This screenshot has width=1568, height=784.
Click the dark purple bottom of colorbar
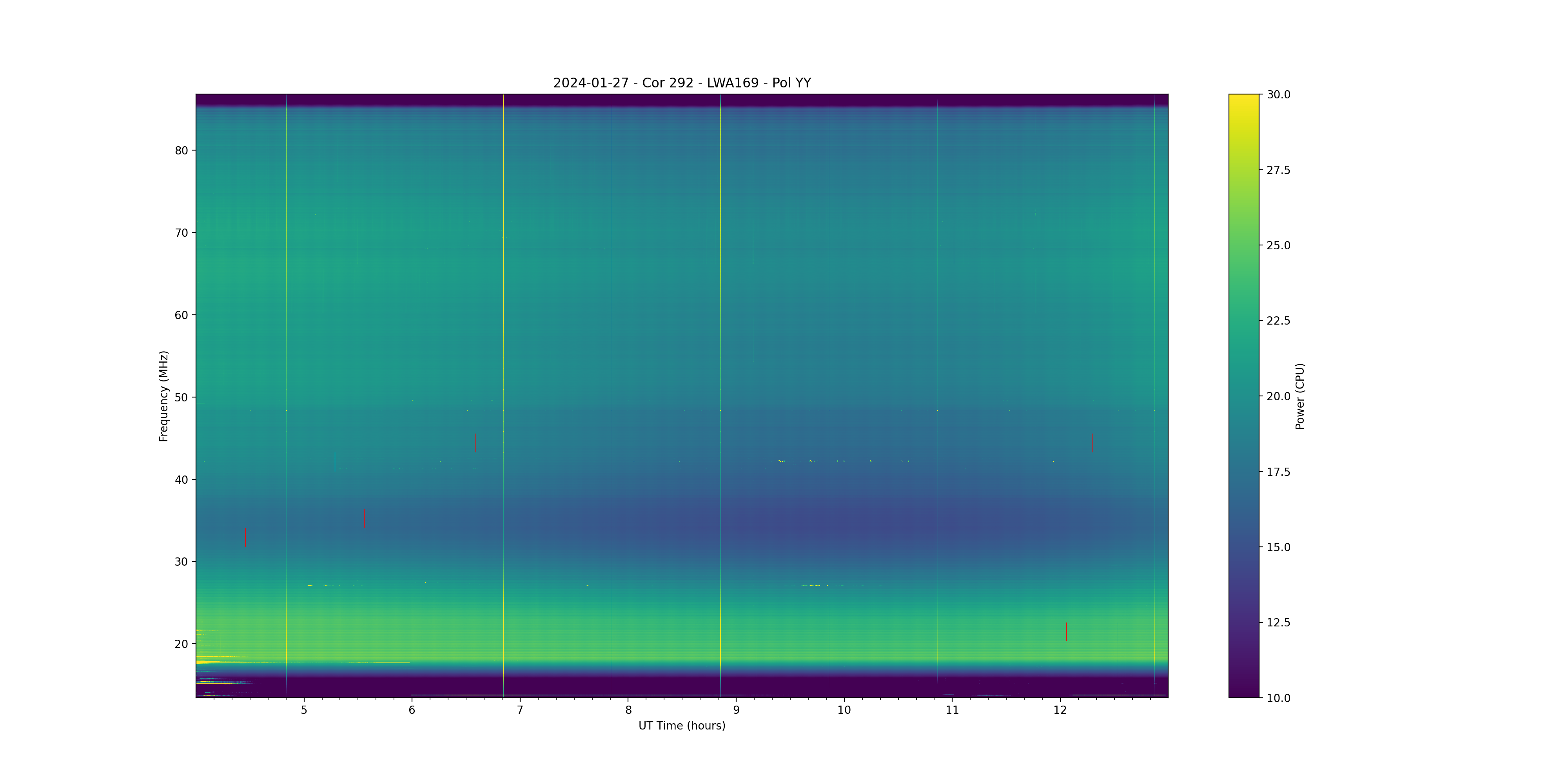pyautogui.click(x=1243, y=691)
